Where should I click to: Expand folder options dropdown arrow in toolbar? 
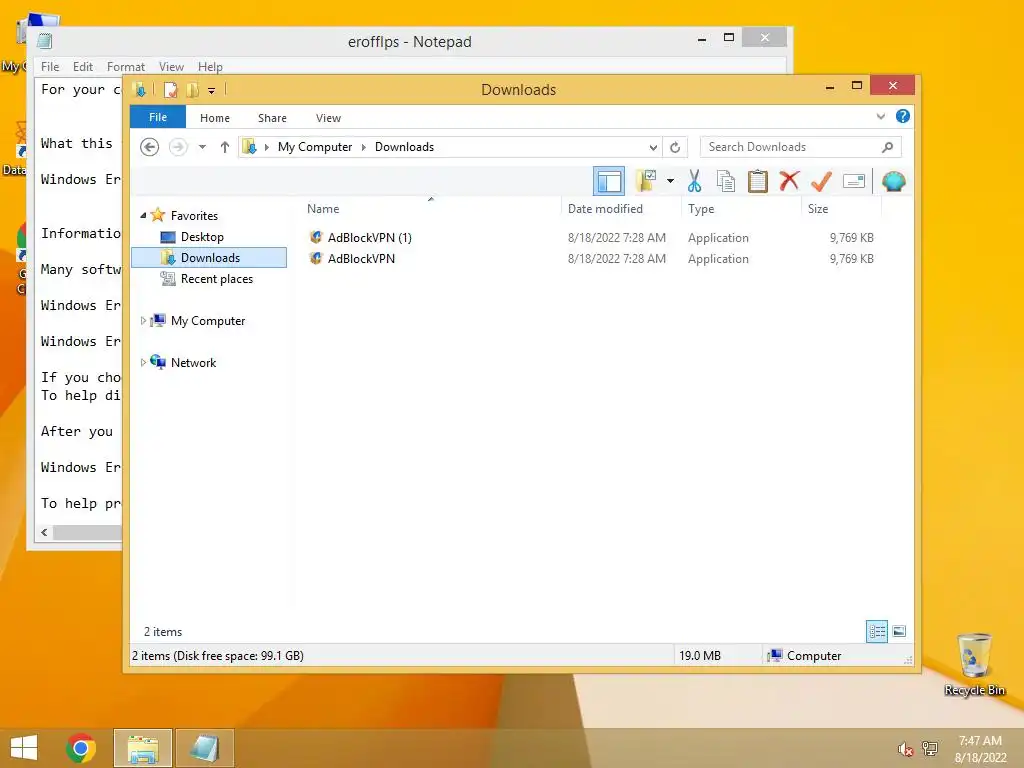coord(670,181)
